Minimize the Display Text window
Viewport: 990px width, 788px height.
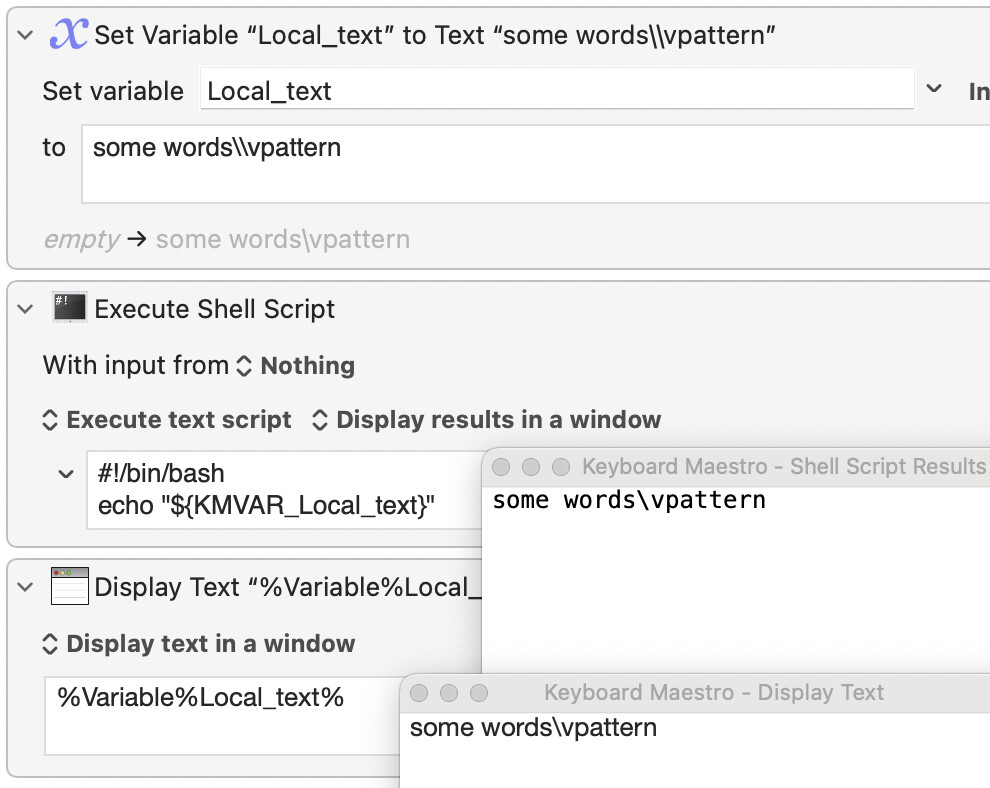tap(449, 693)
